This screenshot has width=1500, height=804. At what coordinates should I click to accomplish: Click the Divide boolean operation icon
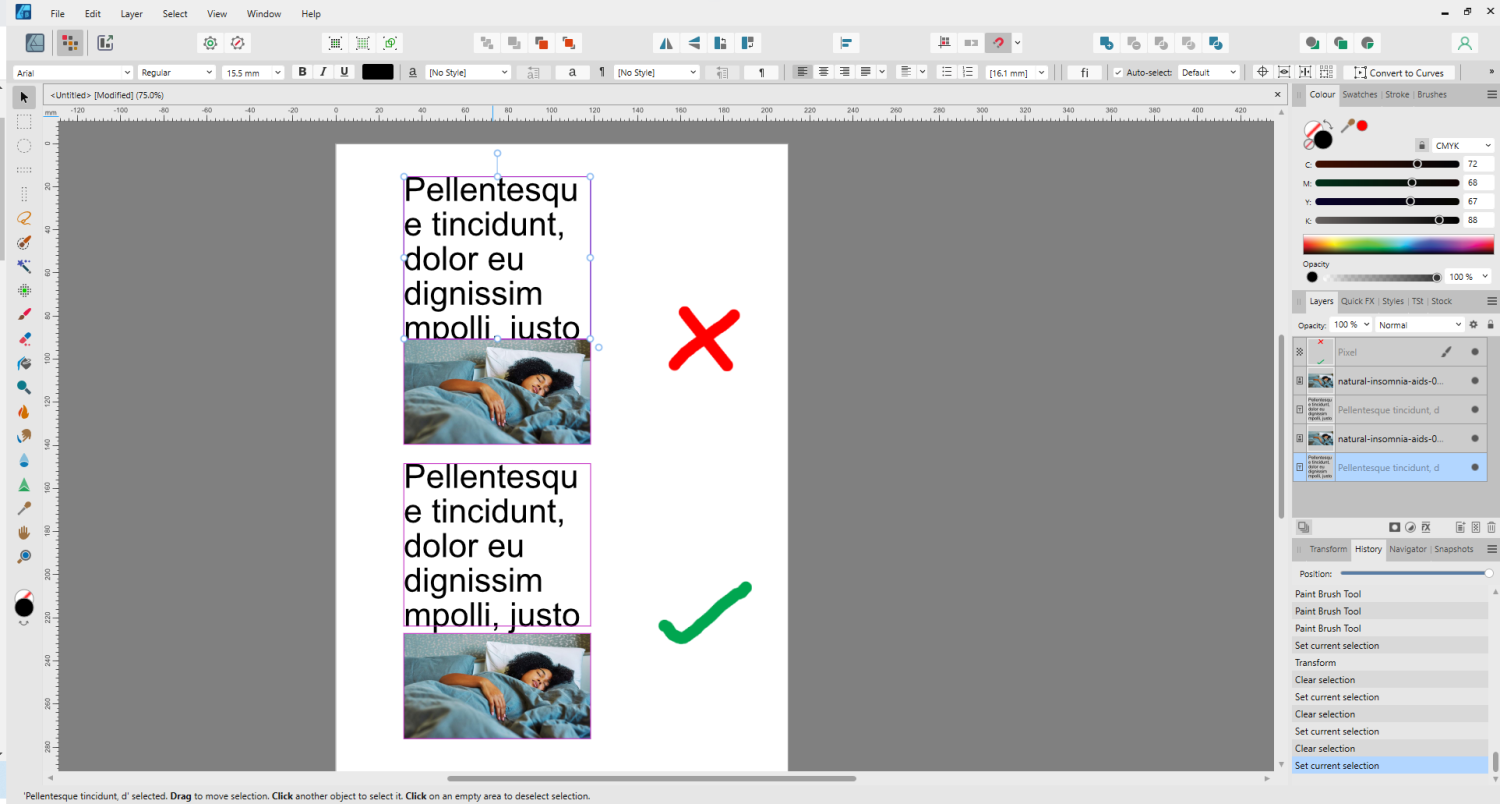1215,43
